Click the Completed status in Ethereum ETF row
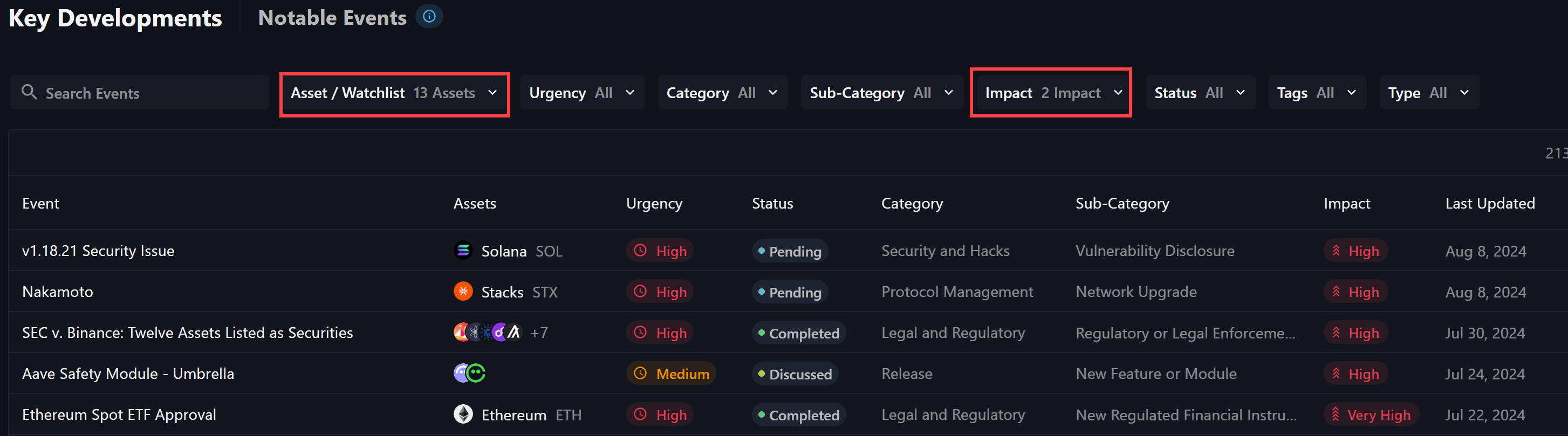Screen dimensions: 1568x436 799,415
